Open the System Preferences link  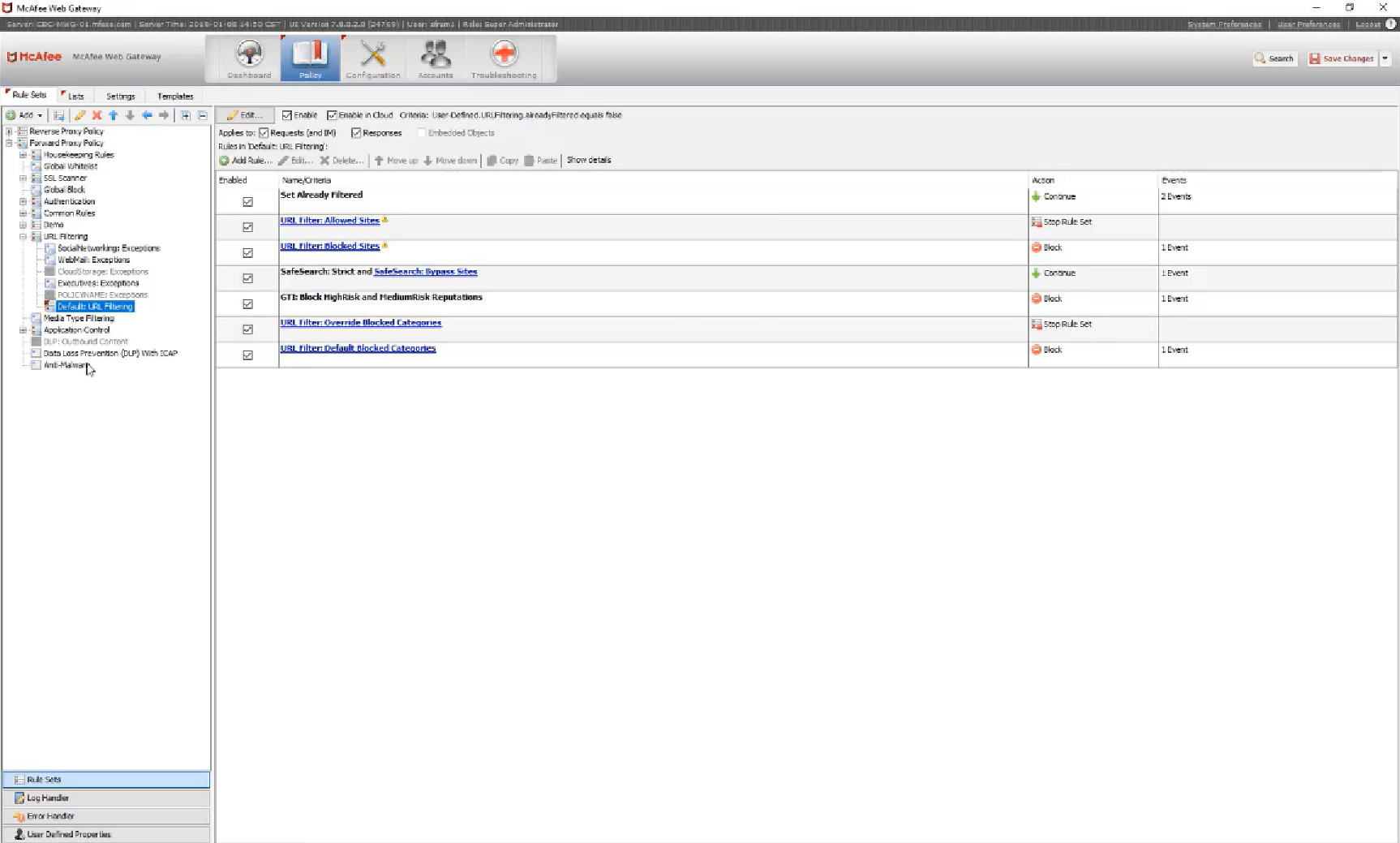pyautogui.click(x=1224, y=24)
